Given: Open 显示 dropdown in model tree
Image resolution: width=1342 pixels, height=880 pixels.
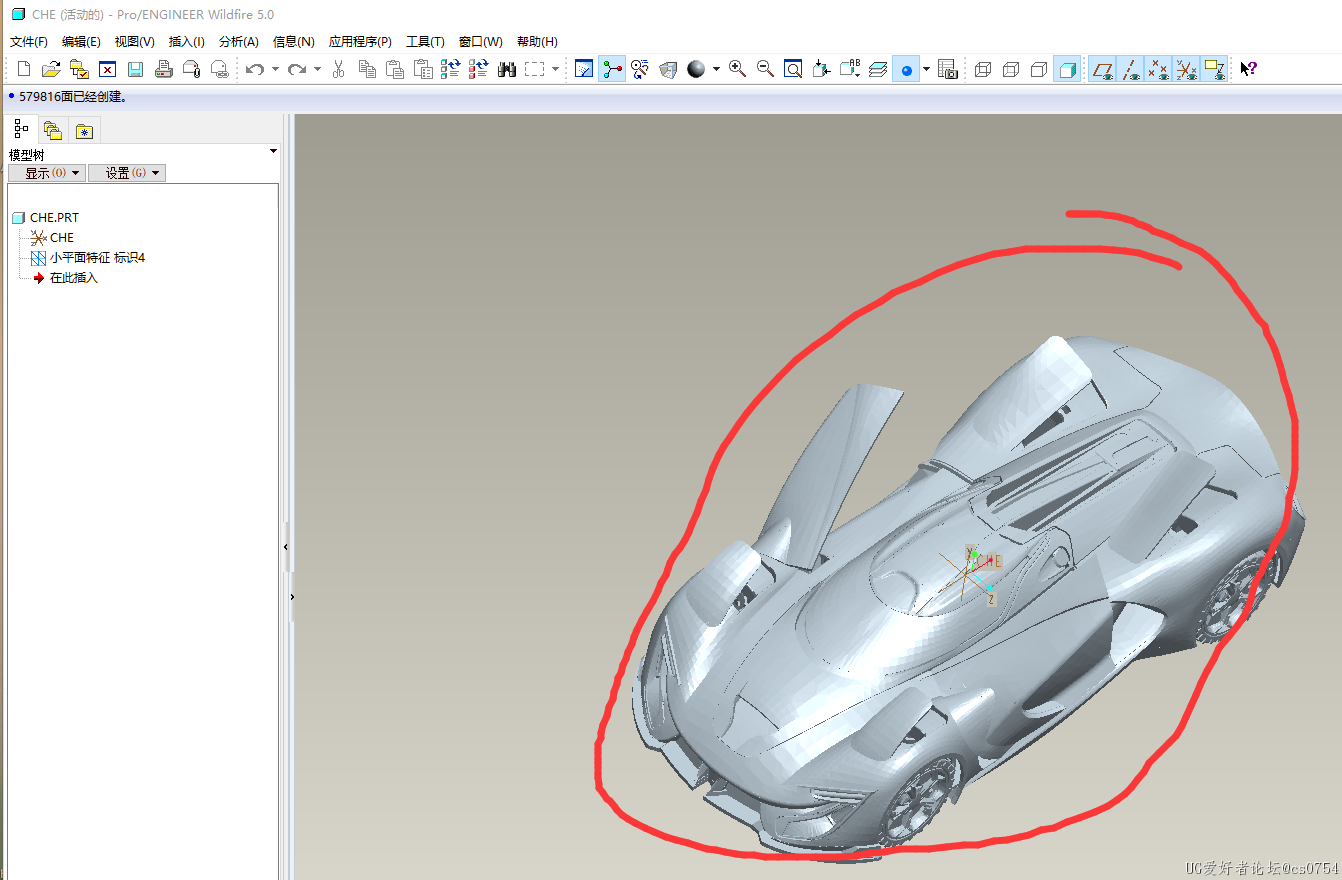Looking at the screenshot, I should 47,173.
